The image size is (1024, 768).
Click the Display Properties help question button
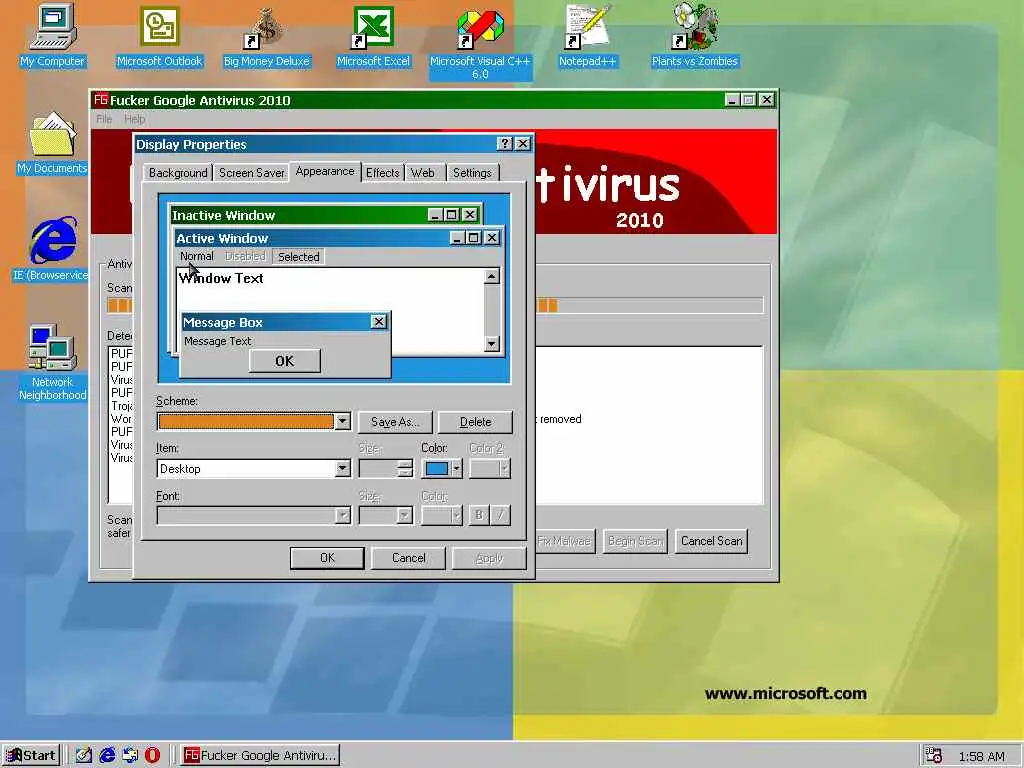[505, 144]
